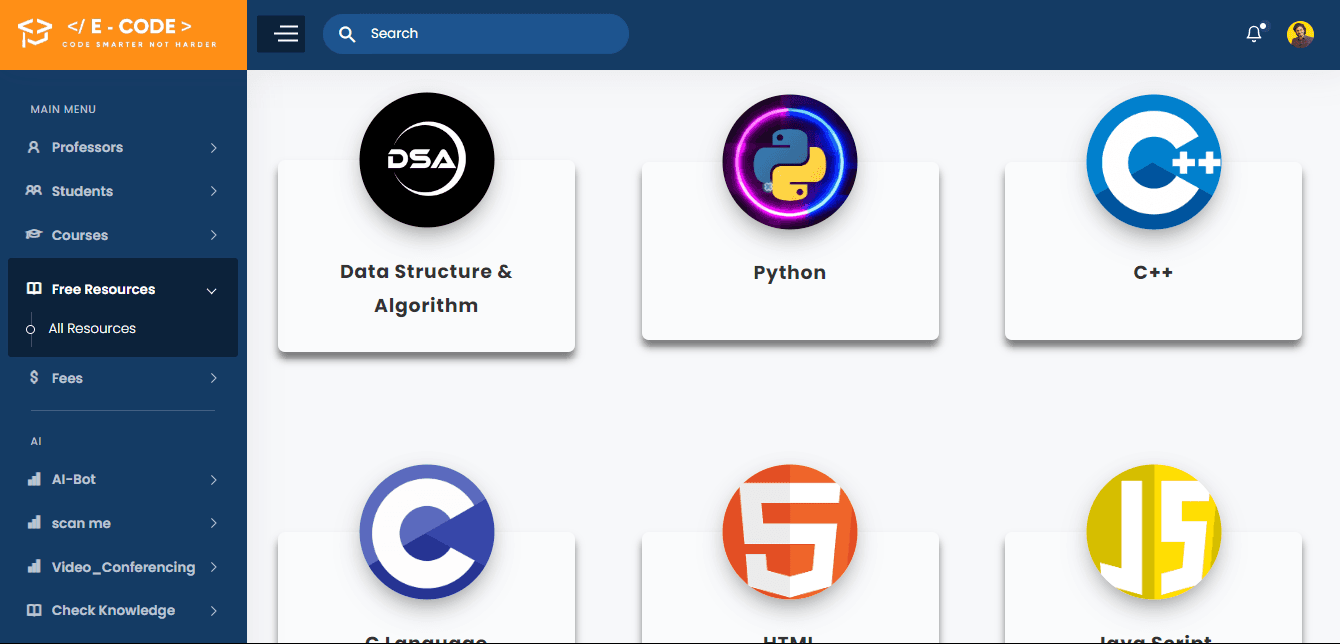The width and height of the screenshot is (1340, 644).
Task: Click the Free Resources book icon
Action: 34,289
